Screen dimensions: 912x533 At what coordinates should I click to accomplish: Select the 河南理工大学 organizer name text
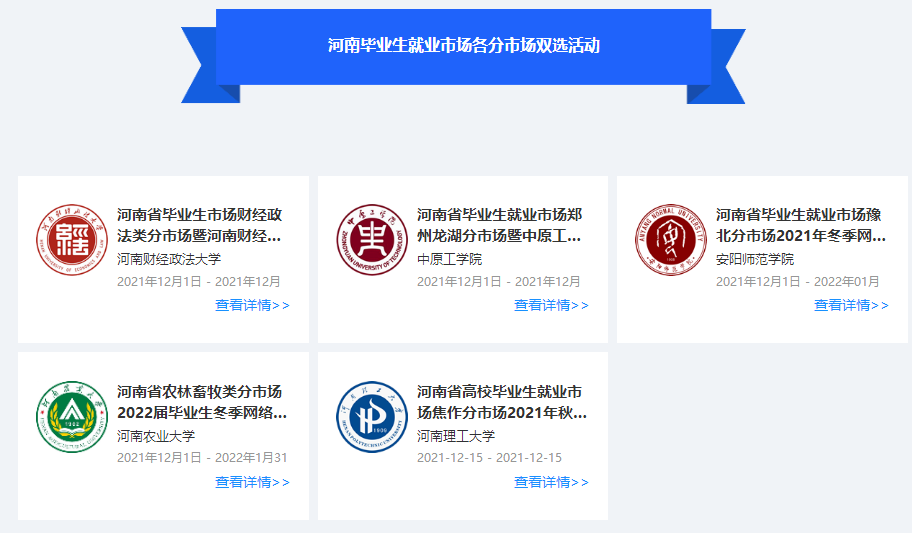[456, 436]
